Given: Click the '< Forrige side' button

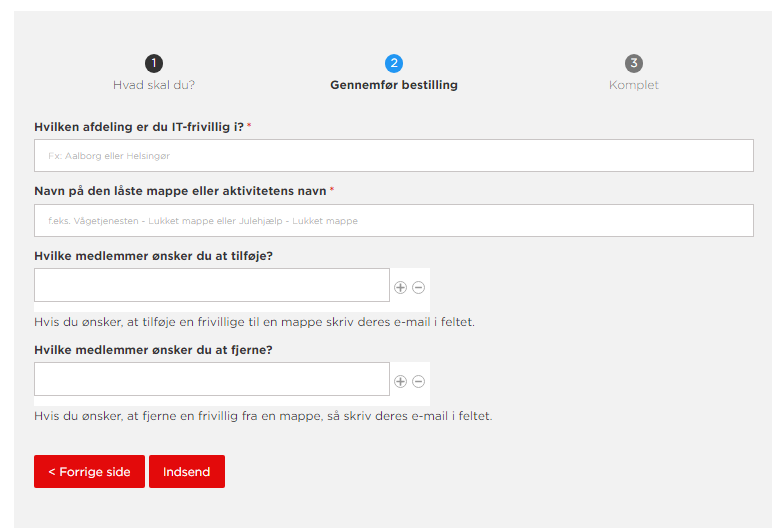Looking at the screenshot, I should (x=90, y=471).
